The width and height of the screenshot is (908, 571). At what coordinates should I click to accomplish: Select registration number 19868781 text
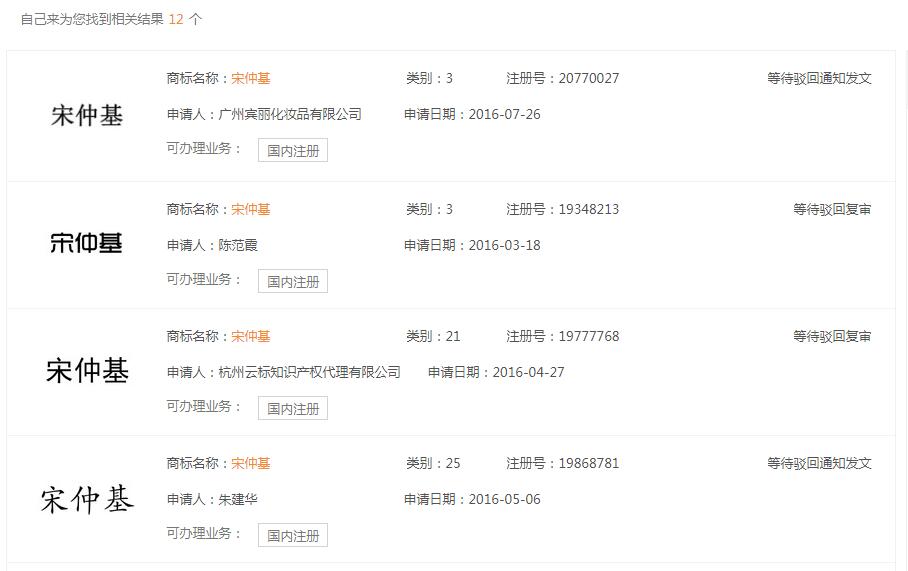(x=589, y=463)
